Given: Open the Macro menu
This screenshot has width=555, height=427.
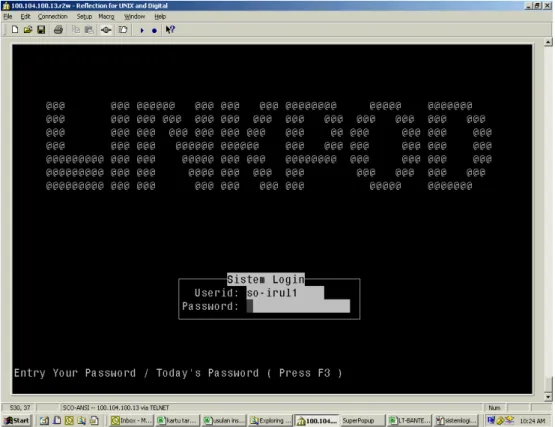Looking at the screenshot, I should click(106, 17).
